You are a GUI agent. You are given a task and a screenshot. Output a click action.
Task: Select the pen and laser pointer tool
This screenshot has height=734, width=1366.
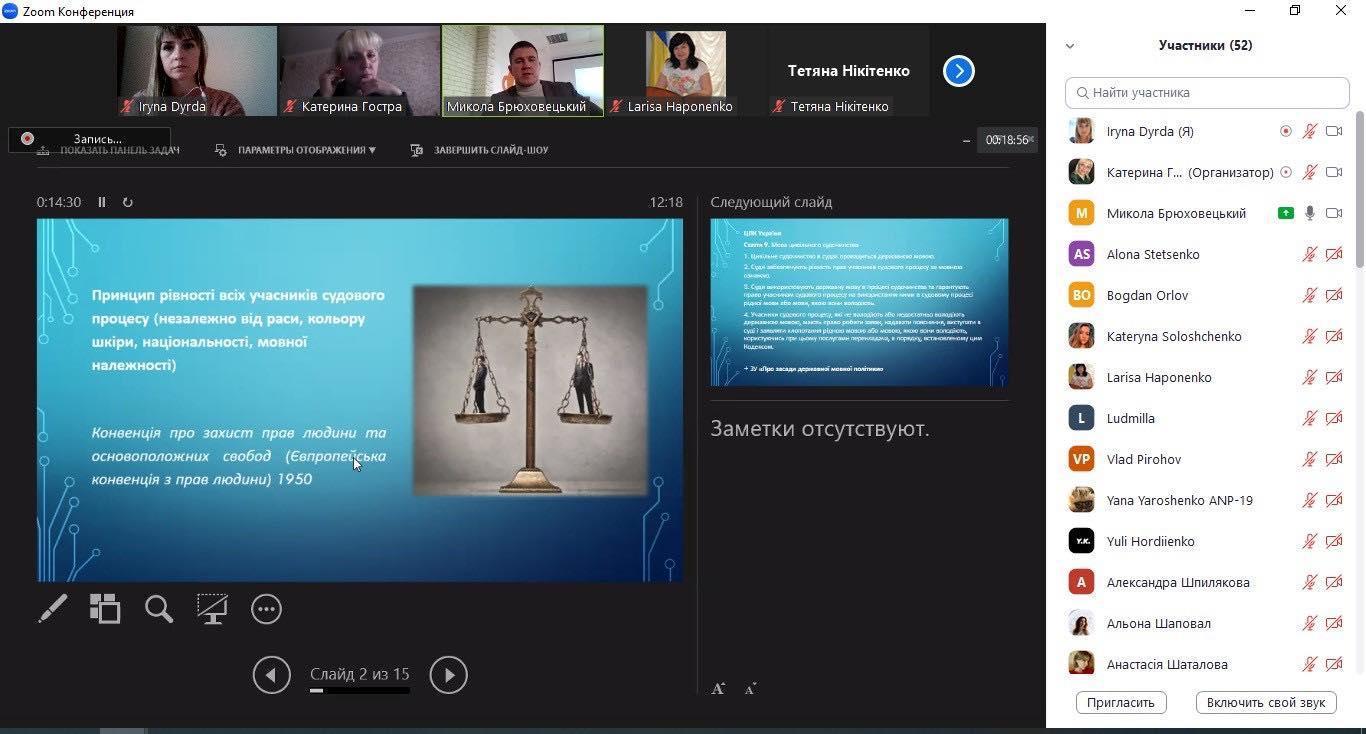(x=53, y=608)
